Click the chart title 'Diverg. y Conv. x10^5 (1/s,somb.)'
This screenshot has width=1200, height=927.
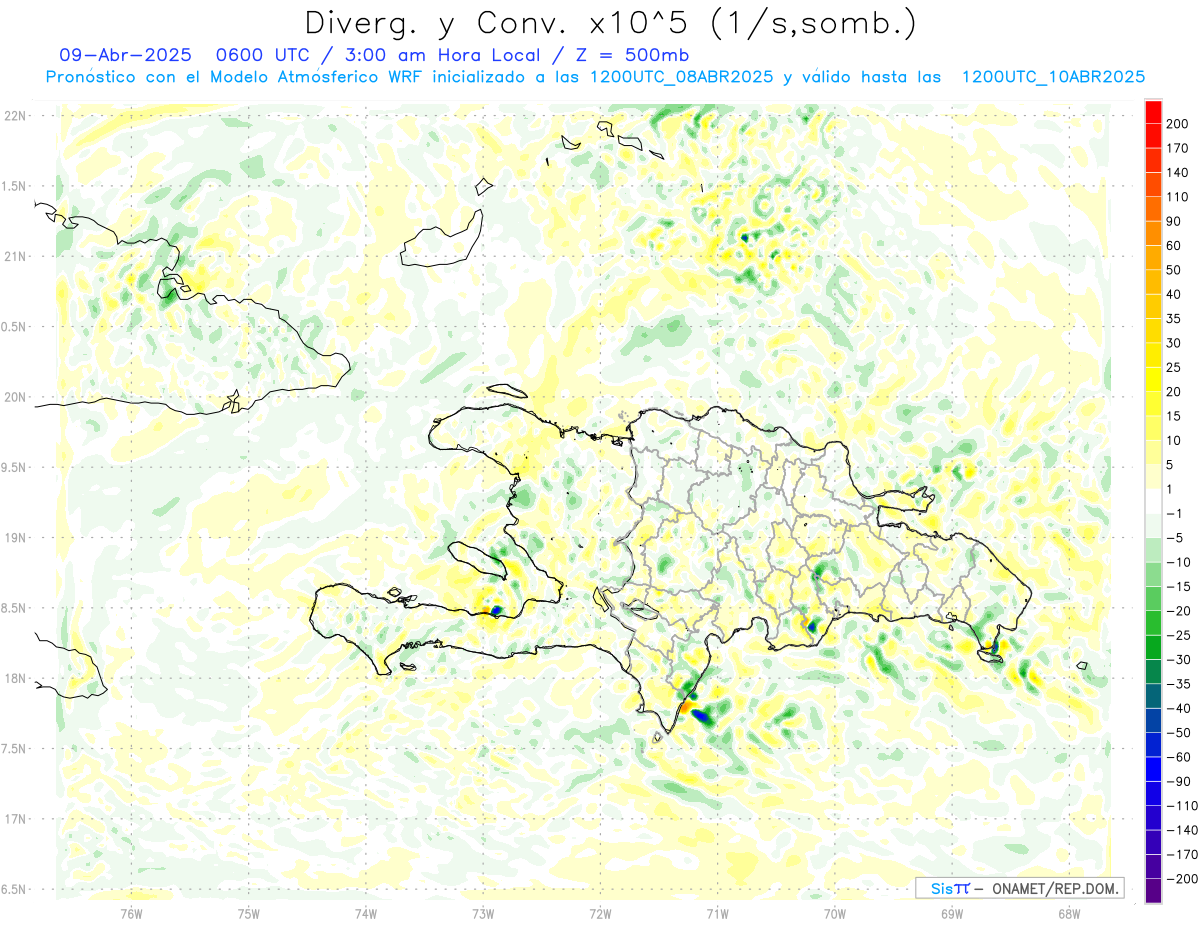(610, 22)
